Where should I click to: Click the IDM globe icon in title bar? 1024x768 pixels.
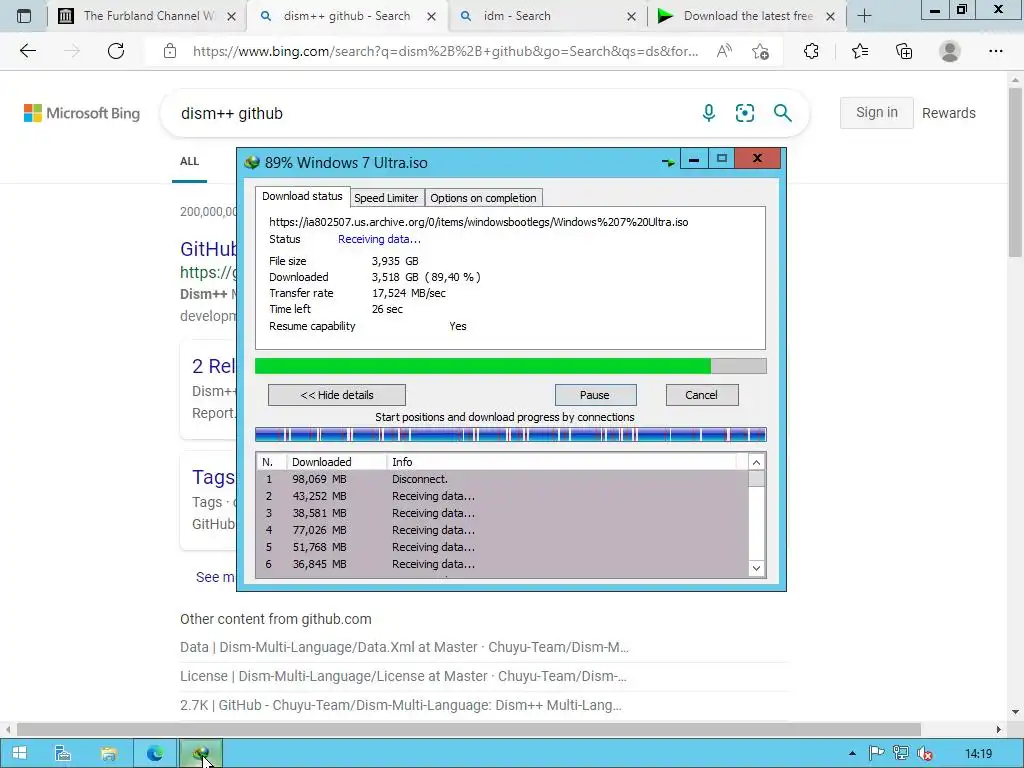coord(251,162)
